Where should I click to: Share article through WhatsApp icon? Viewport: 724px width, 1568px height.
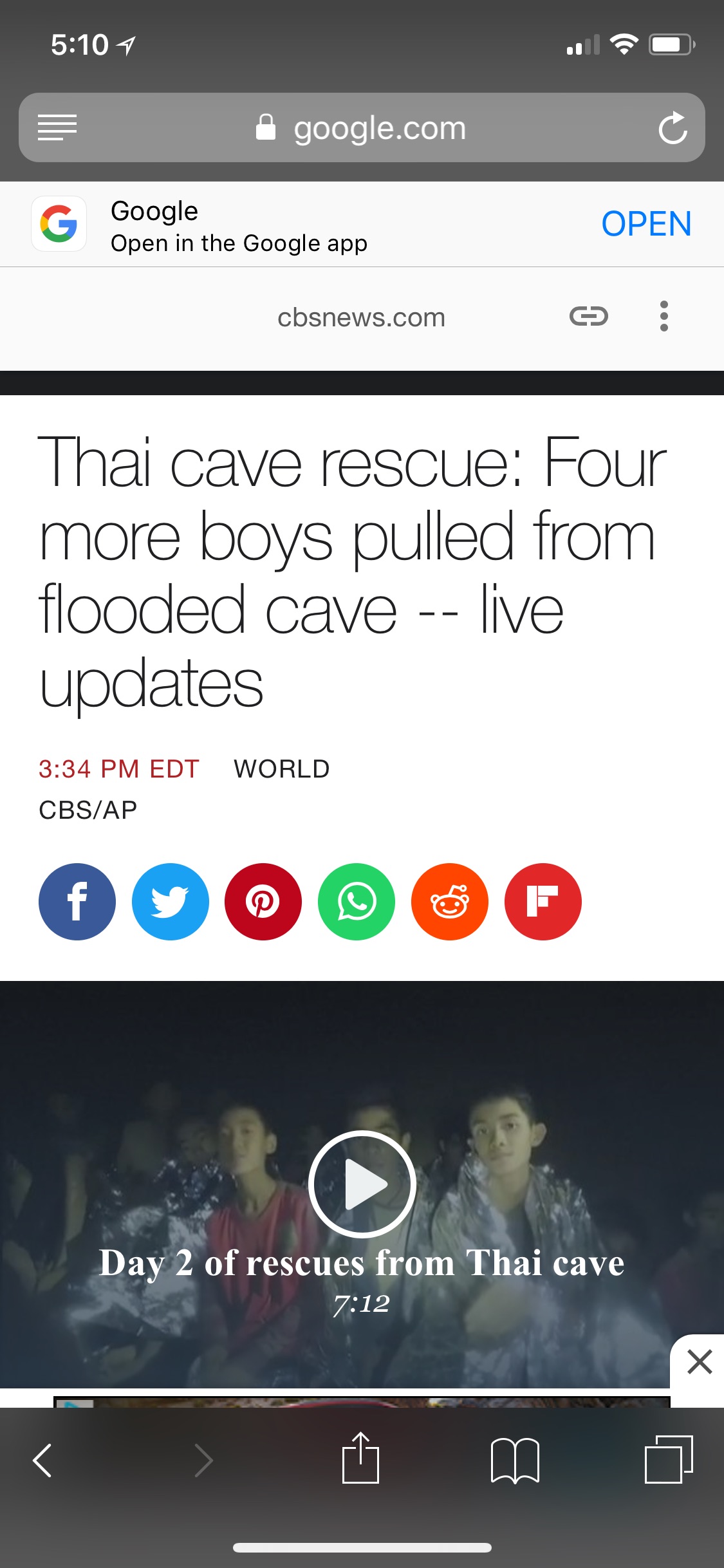(357, 901)
